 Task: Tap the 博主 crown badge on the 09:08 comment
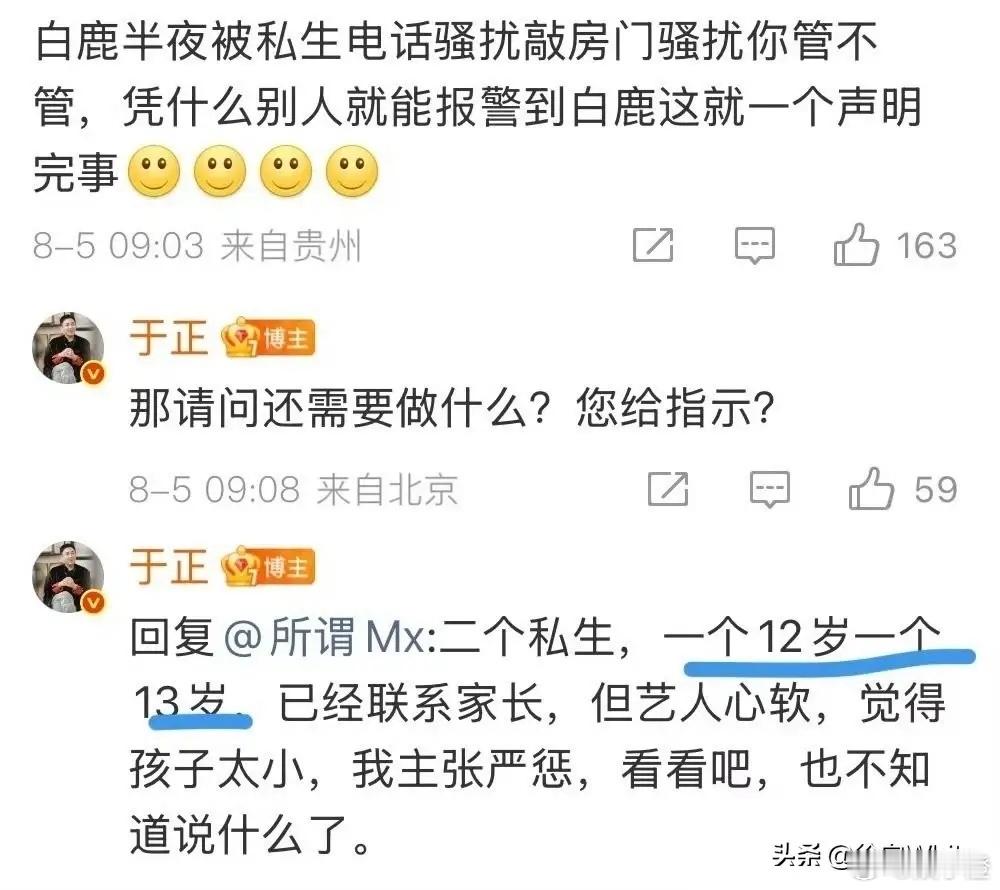[x=268, y=338]
